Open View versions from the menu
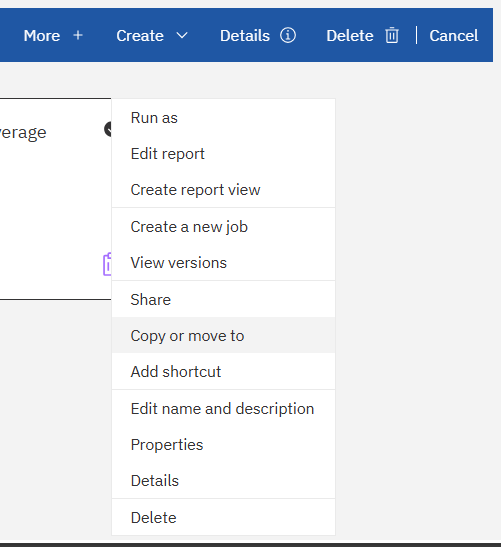Screen dimensions: 501x547 pos(223,263)
